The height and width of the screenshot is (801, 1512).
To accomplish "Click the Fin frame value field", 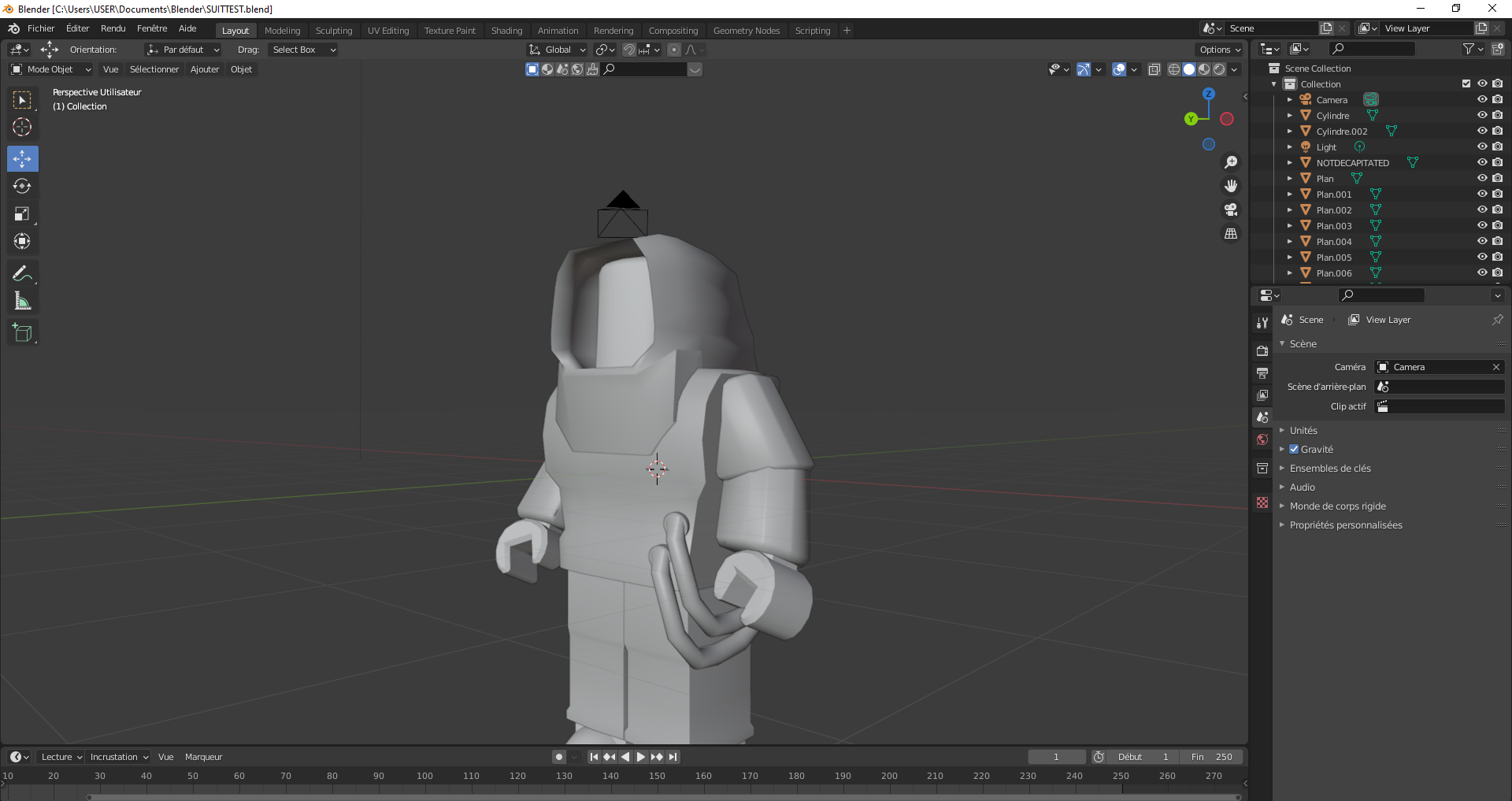I will [1211, 757].
